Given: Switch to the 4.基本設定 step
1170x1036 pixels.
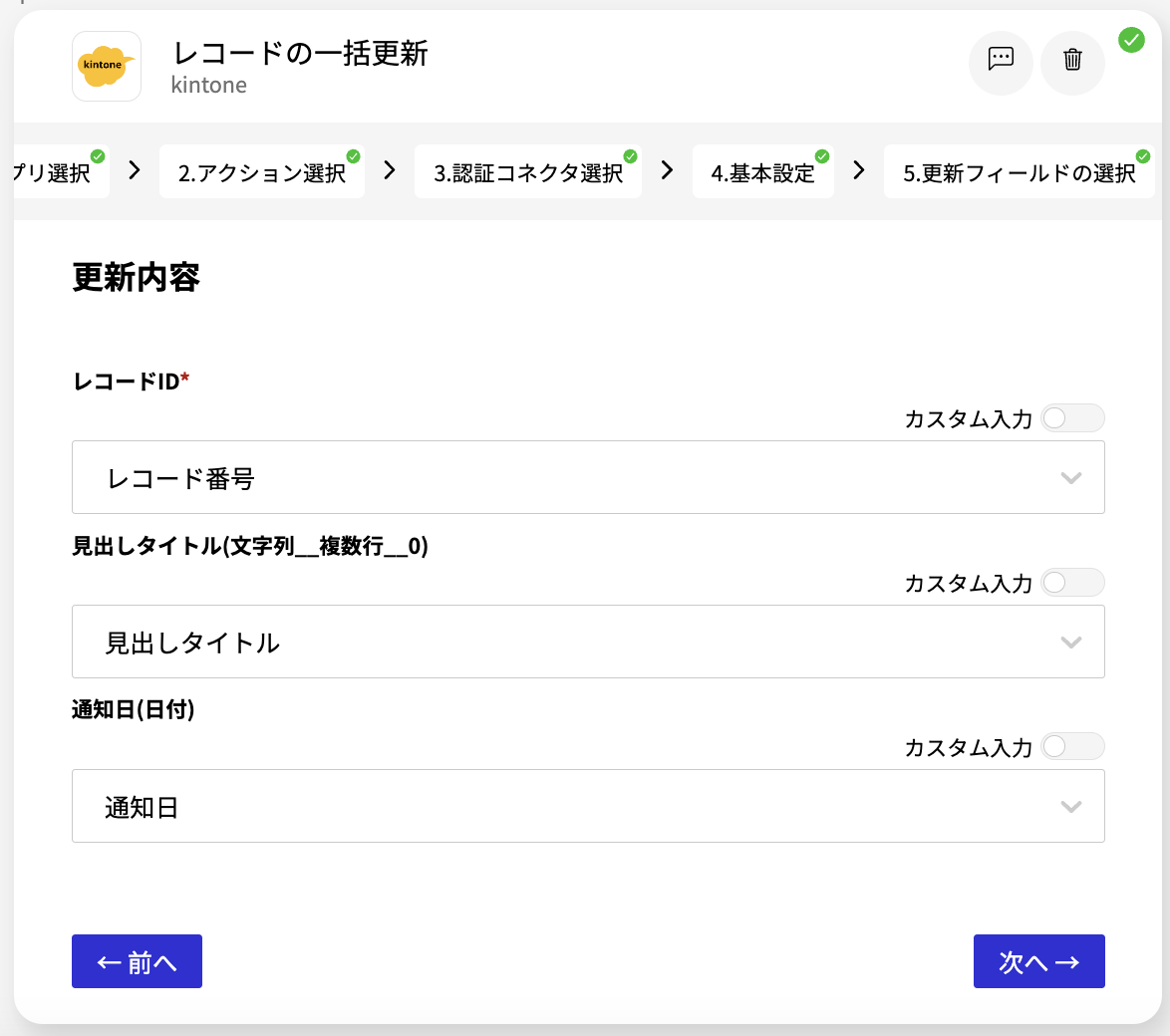Looking at the screenshot, I should coord(763,171).
